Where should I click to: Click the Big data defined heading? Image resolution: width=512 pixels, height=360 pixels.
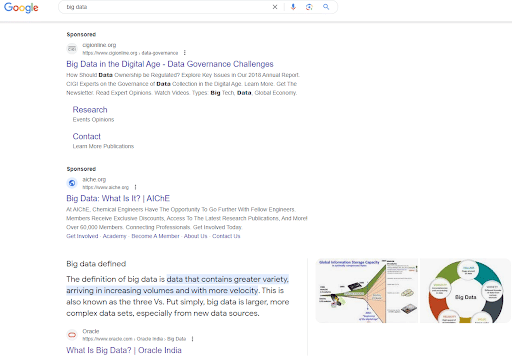pos(96,264)
